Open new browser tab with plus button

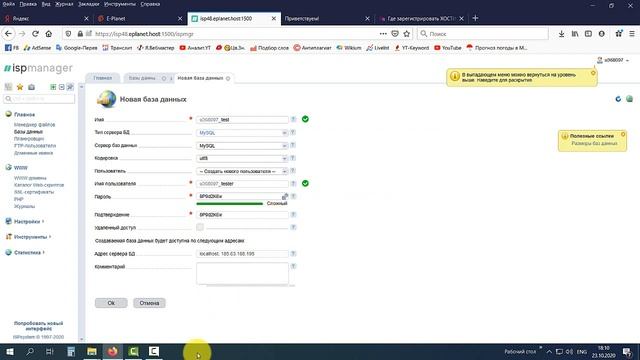pyautogui.click(x=475, y=18)
